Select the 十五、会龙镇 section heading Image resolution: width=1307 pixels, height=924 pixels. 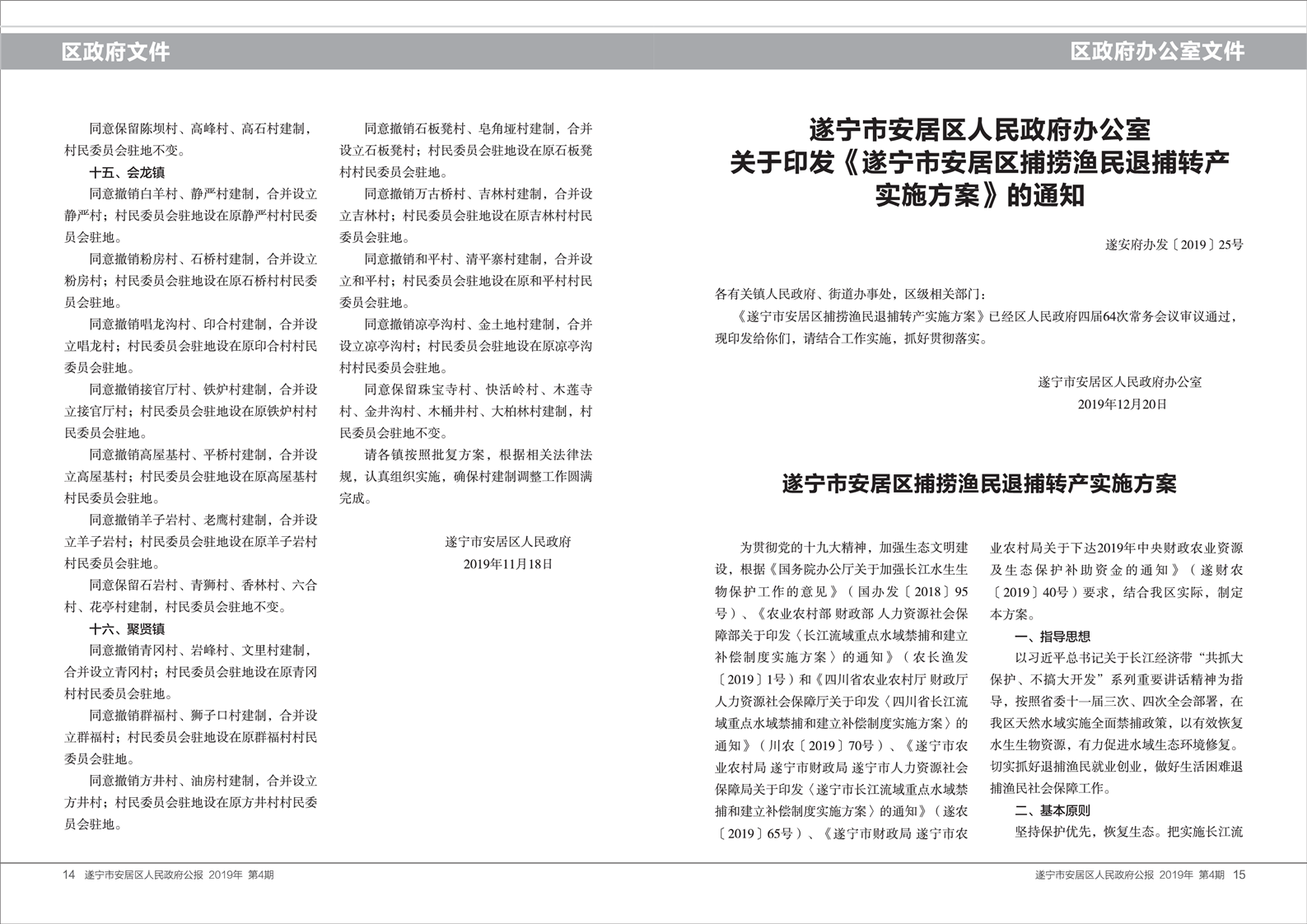127,173
